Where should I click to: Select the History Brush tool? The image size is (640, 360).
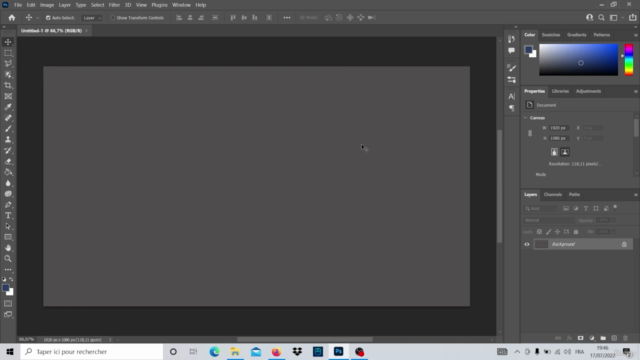[x=8, y=151]
